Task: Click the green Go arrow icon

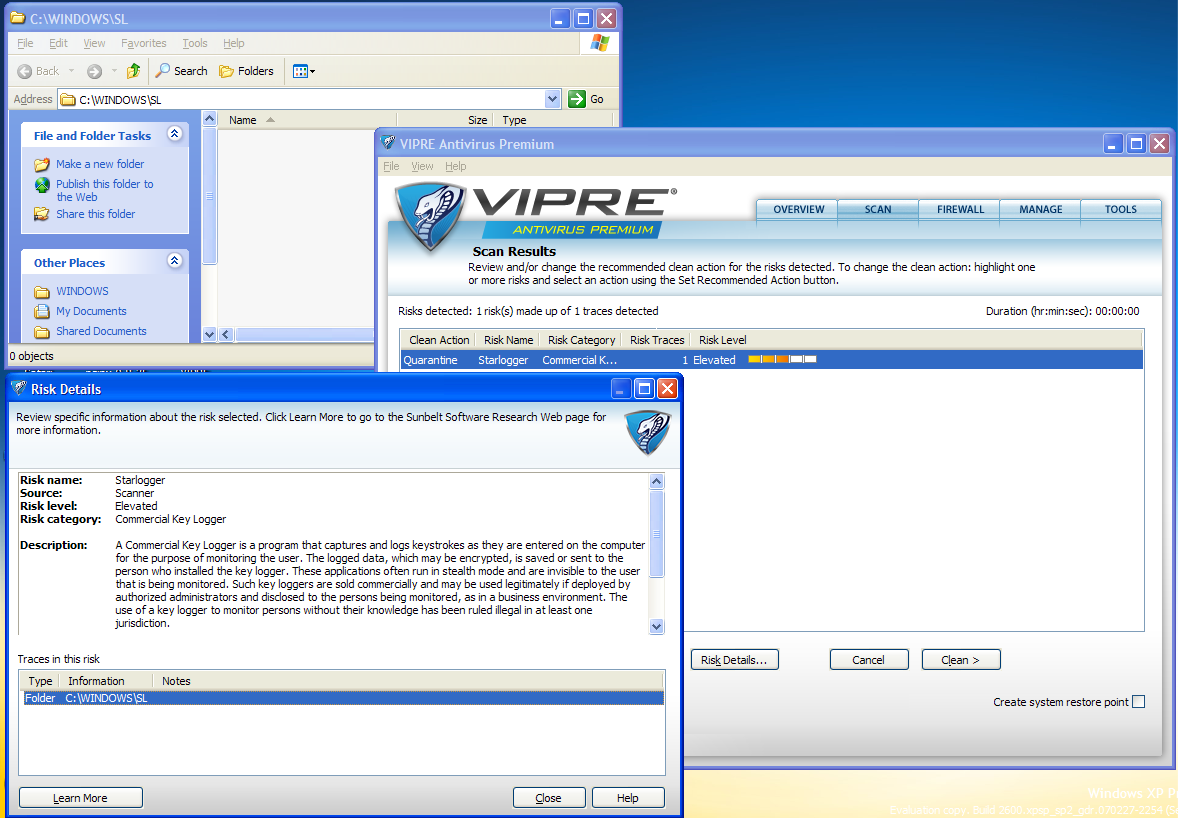Action: coord(577,99)
